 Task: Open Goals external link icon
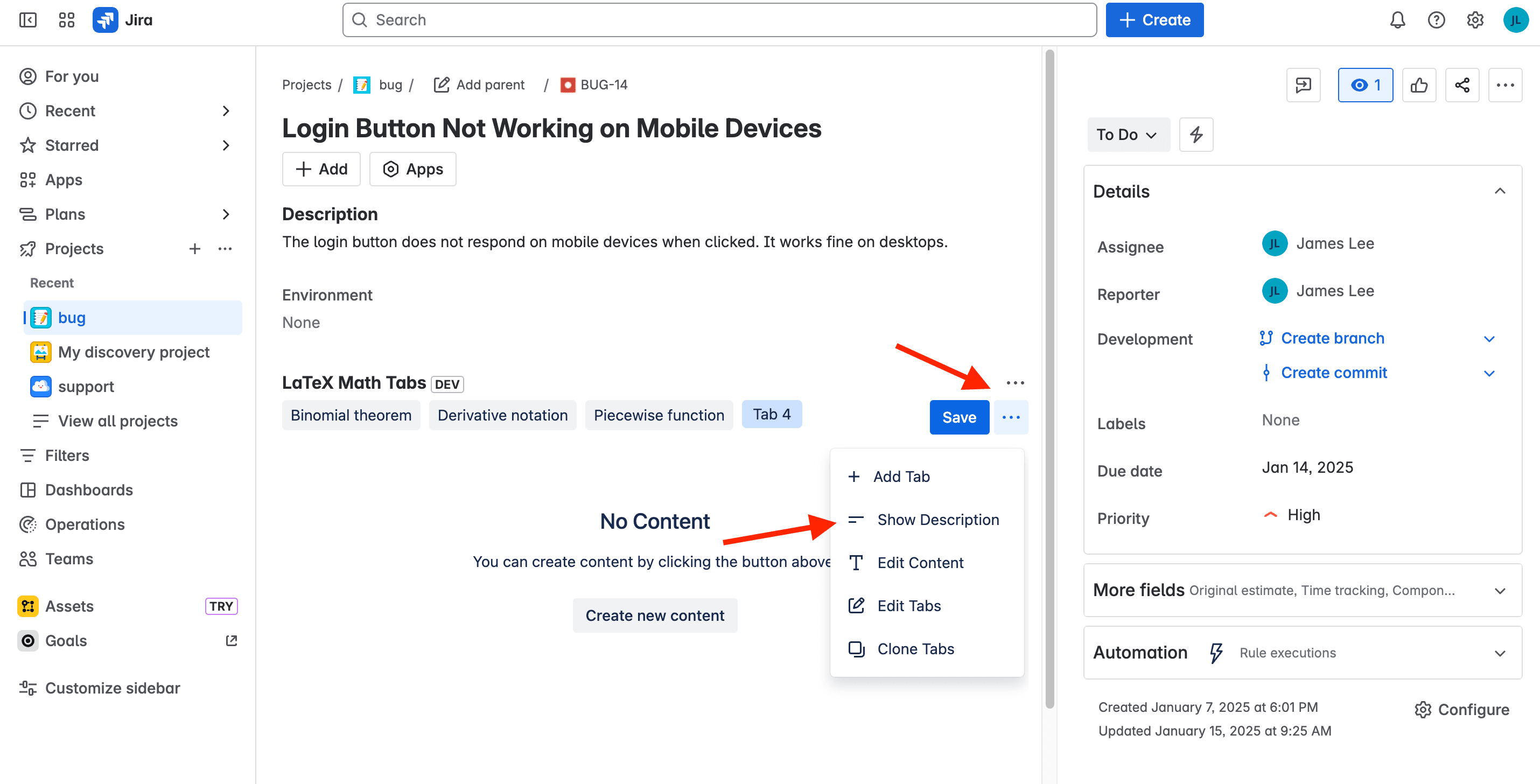point(232,640)
